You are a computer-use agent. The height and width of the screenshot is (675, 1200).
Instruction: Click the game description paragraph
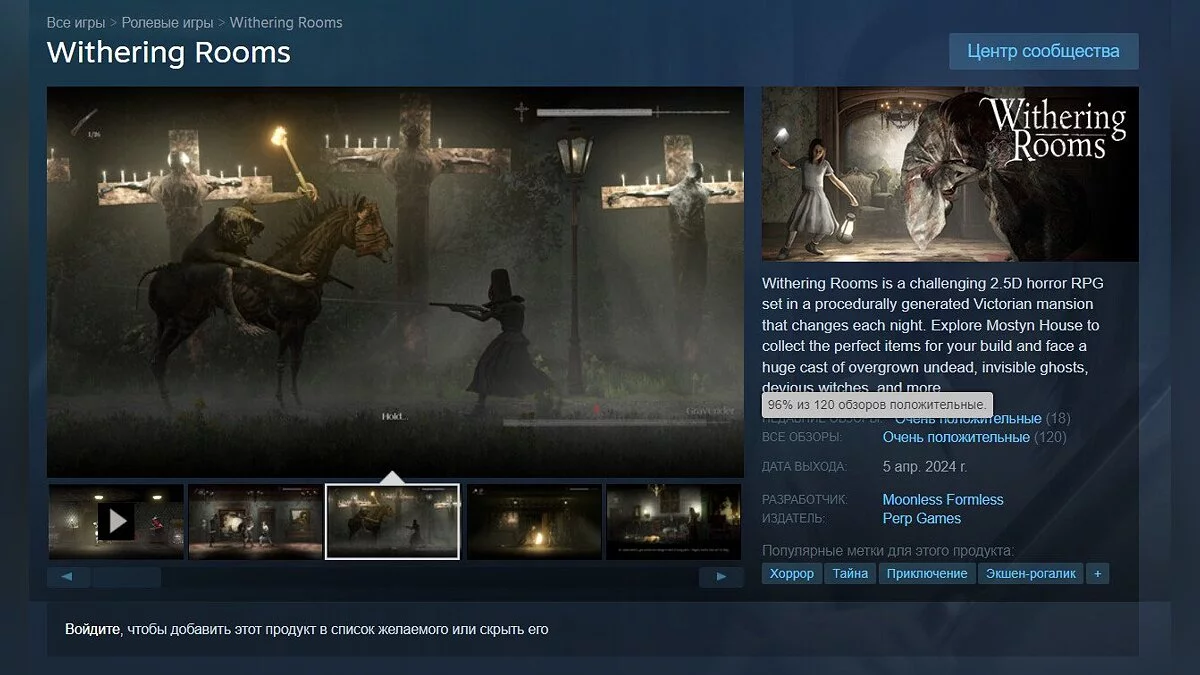[933, 336]
